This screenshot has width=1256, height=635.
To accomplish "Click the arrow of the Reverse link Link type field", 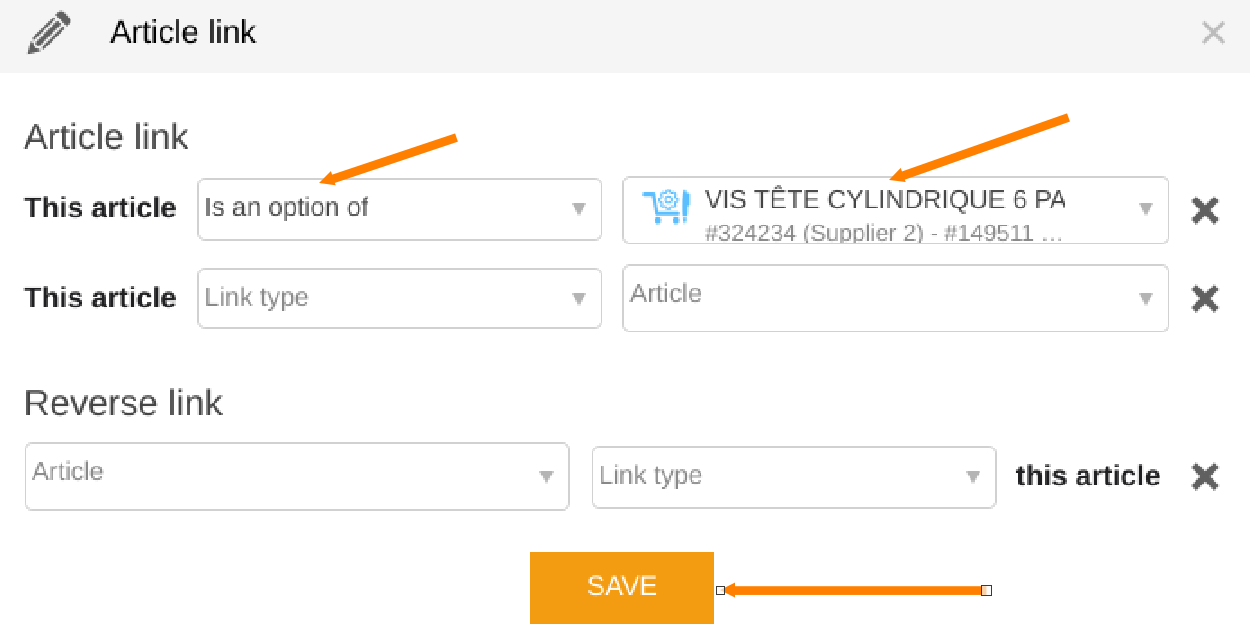I will [972, 477].
